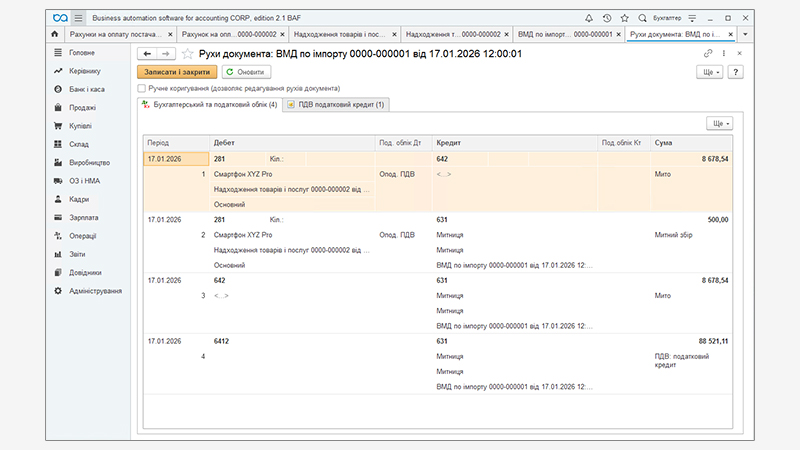Open the hamburger main menu icon
Viewport: 800px width, 450px height.
click(x=78, y=18)
